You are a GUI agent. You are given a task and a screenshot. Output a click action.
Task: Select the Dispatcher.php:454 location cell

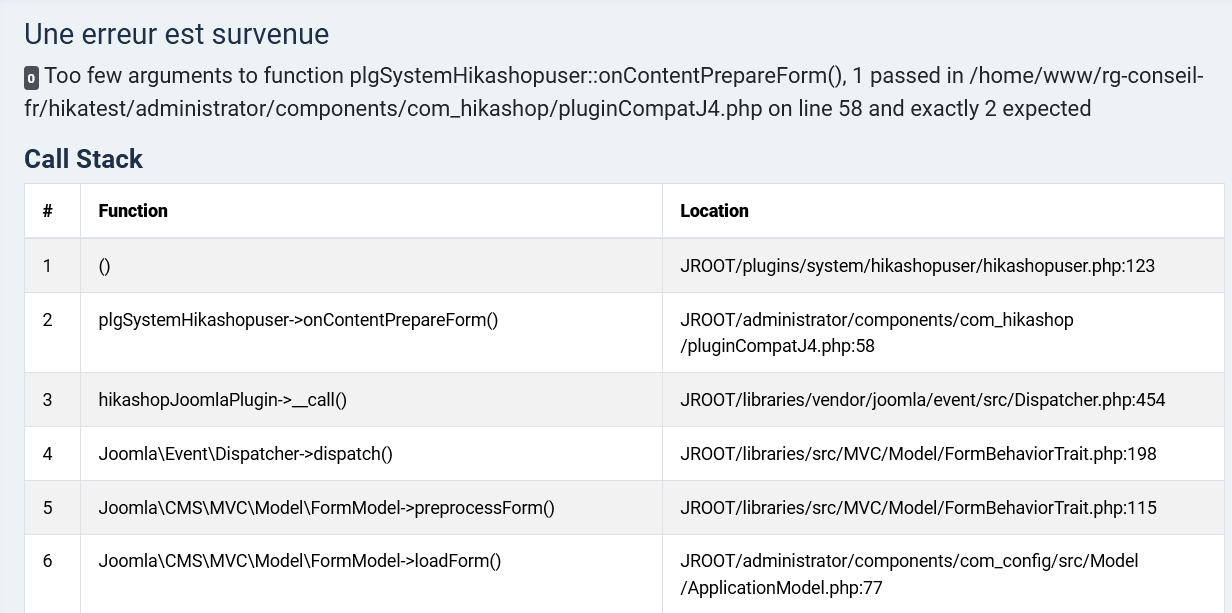(x=922, y=400)
